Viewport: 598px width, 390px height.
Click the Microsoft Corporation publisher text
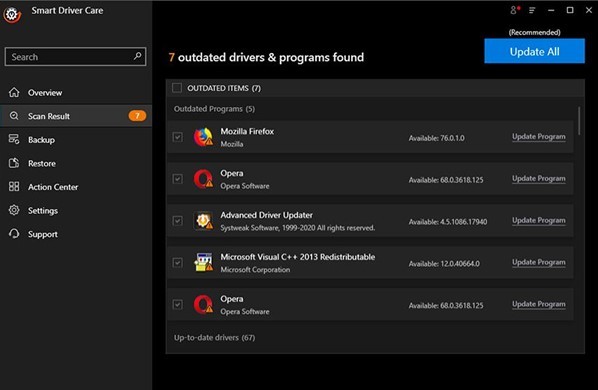coord(255,270)
